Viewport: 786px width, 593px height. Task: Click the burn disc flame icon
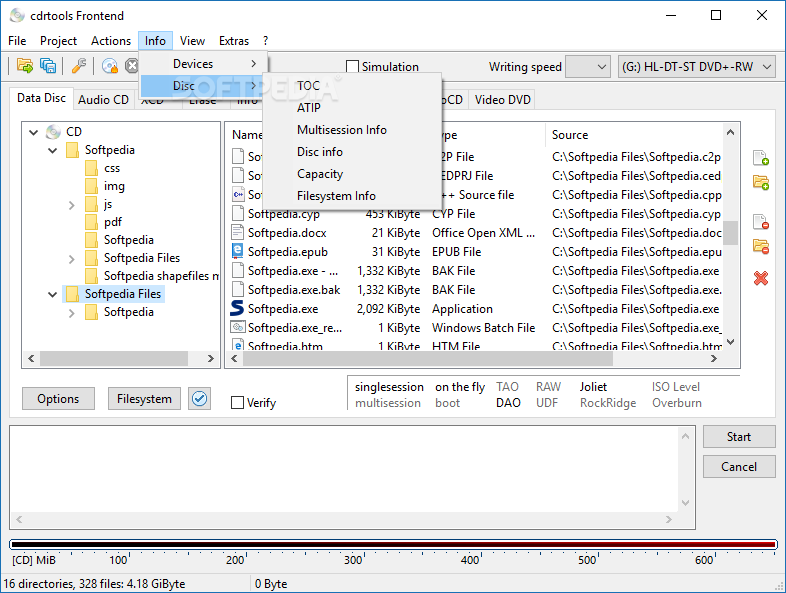point(110,66)
